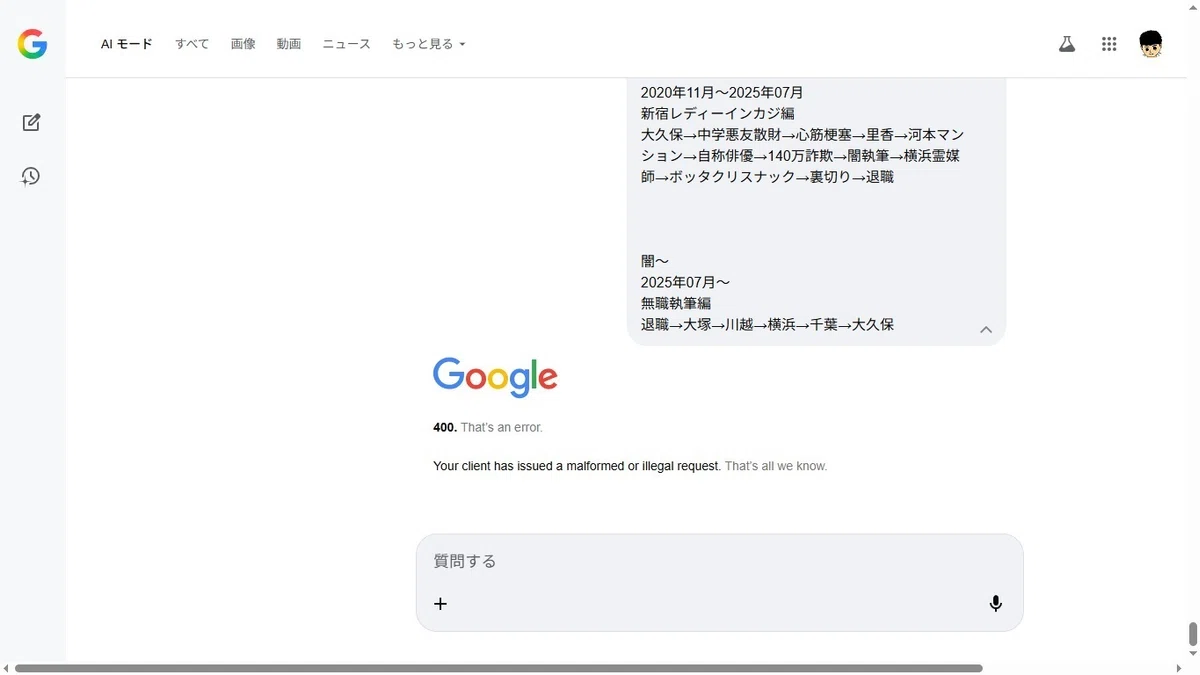
Task: Click the 400. That's an error text
Action: pos(488,427)
